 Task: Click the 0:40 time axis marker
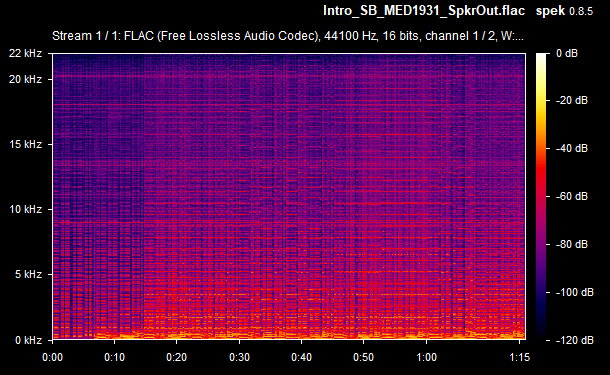point(301,357)
